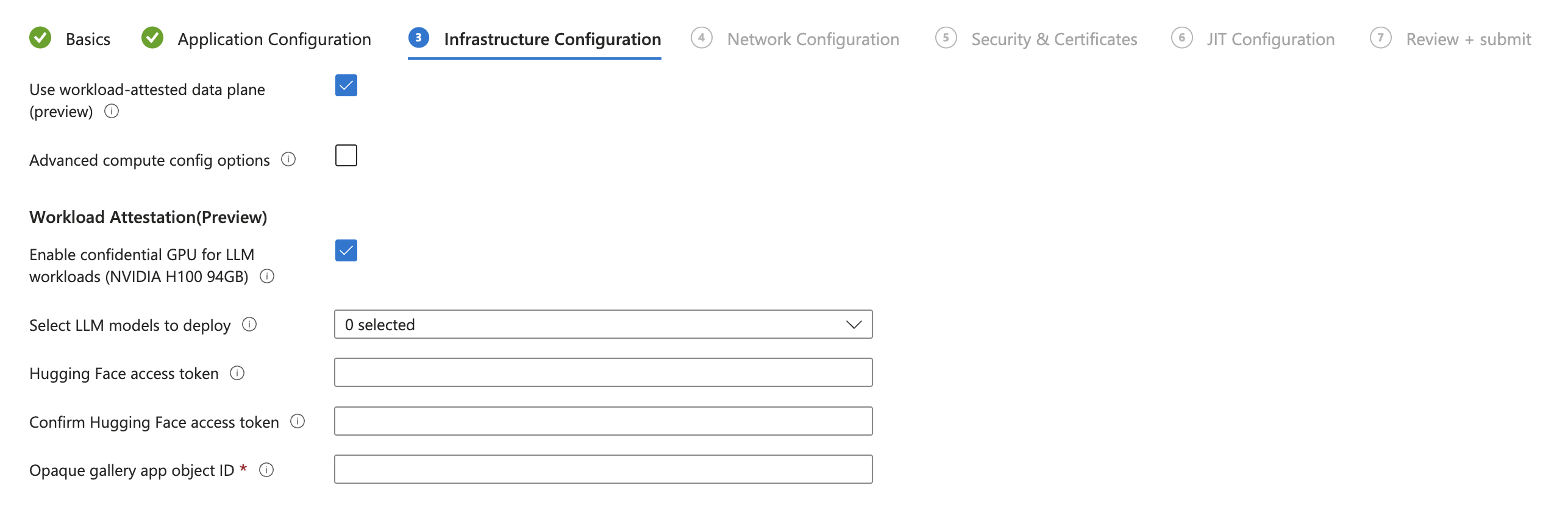This screenshot has width=1568, height=524.
Task: Uncheck Use workload-attested data plane checkbox
Action: point(346,86)
